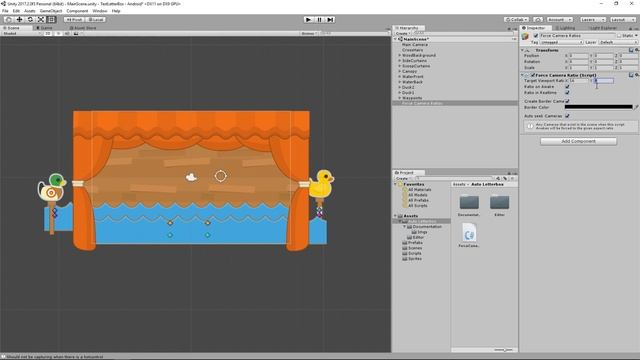640x360 pixels.
Task: Toggle the GameObject active checkbox
Action: (x=536, y=36)
